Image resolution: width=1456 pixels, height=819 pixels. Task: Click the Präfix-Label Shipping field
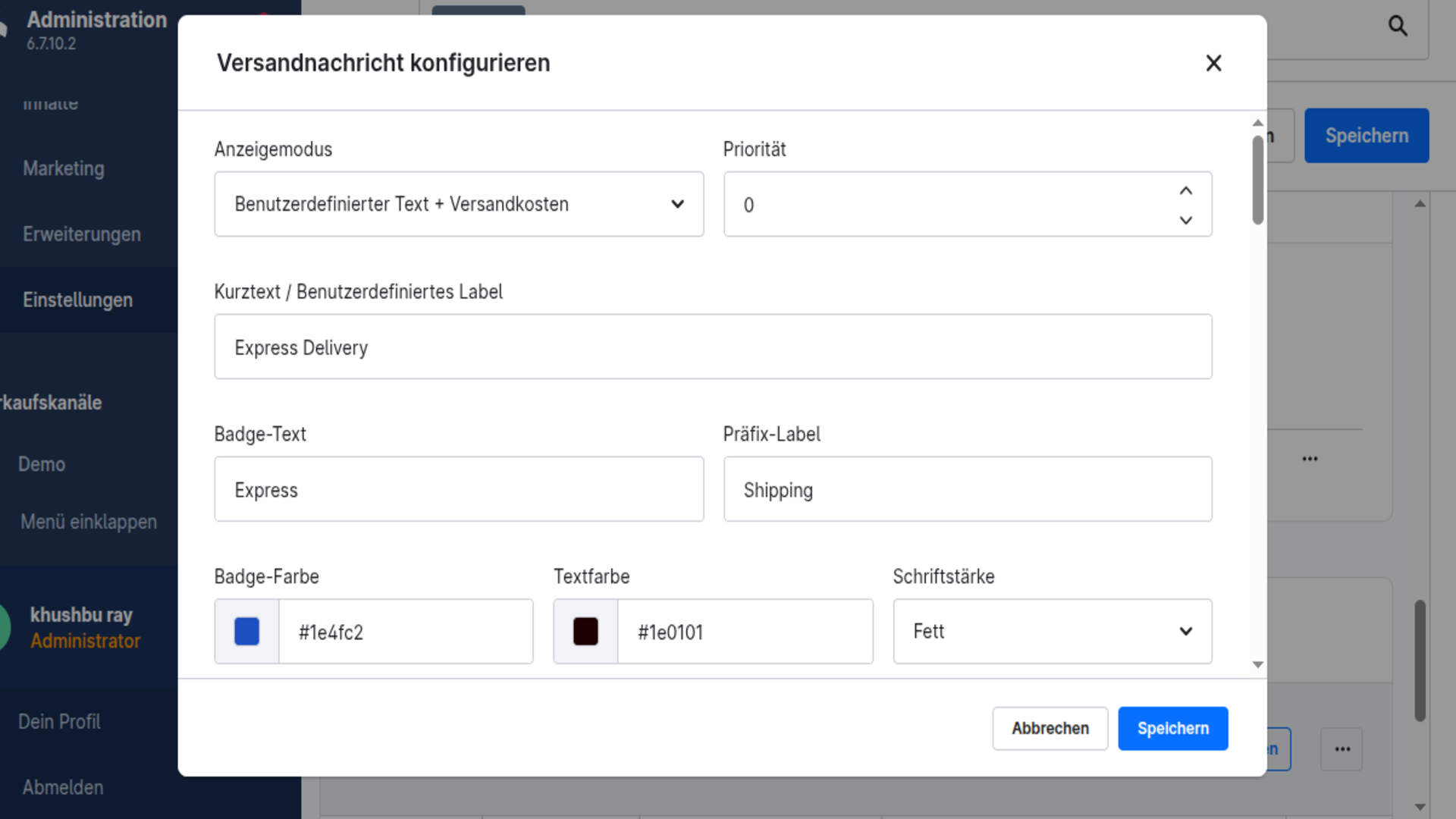pyautogui.click(x=968, y=489)
